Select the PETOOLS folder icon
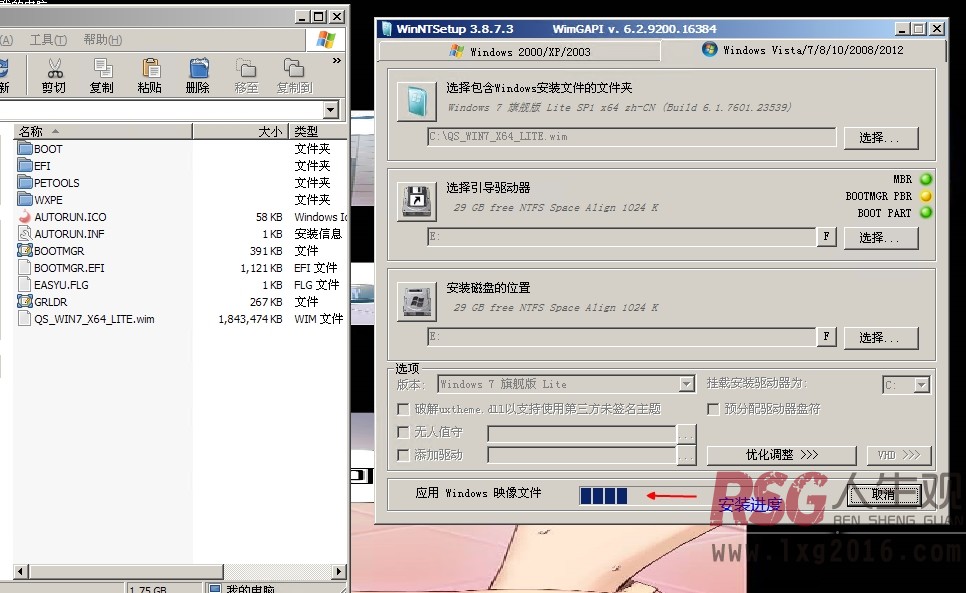The width and height of the screenshot is (966, 593). pos(25,182)
